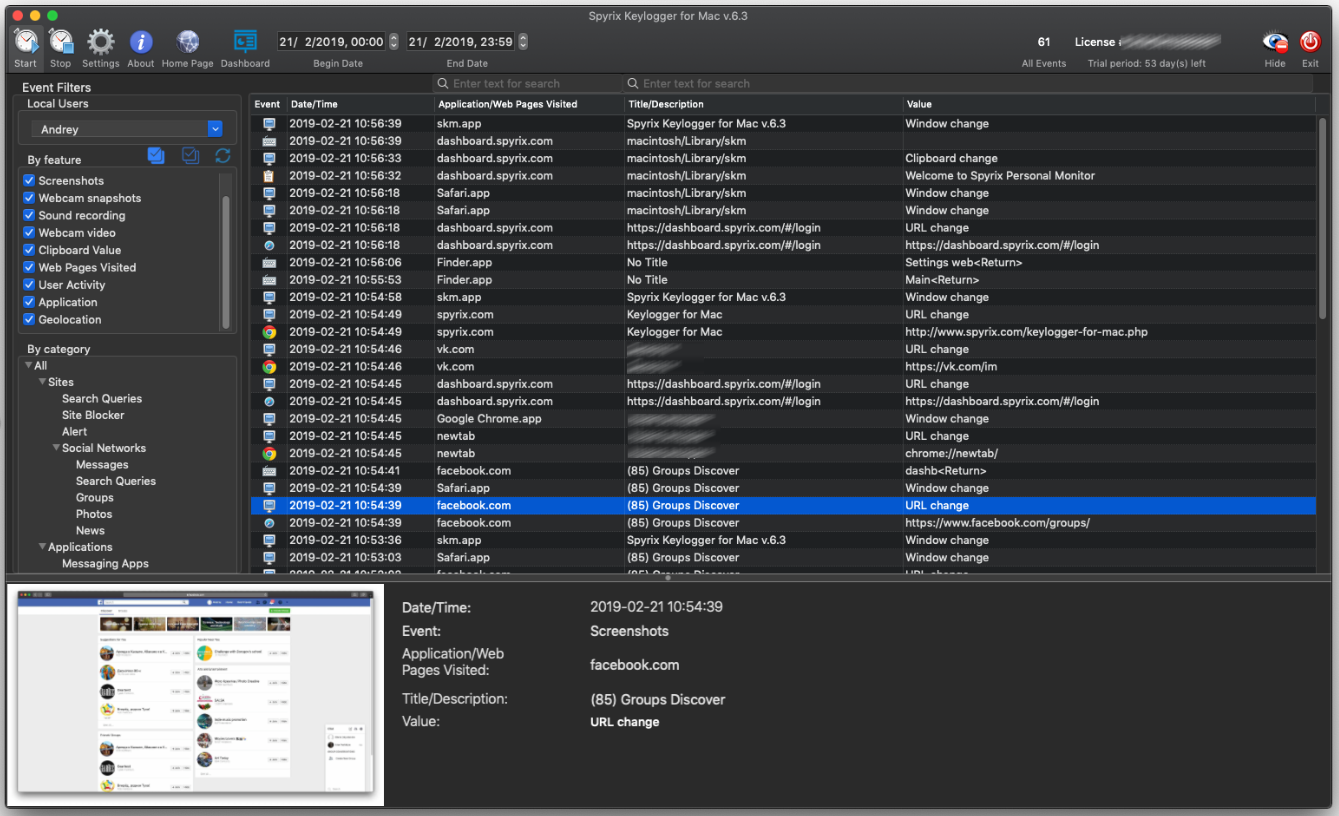Click the Hide eye icon

click(x=1275, y=42)
